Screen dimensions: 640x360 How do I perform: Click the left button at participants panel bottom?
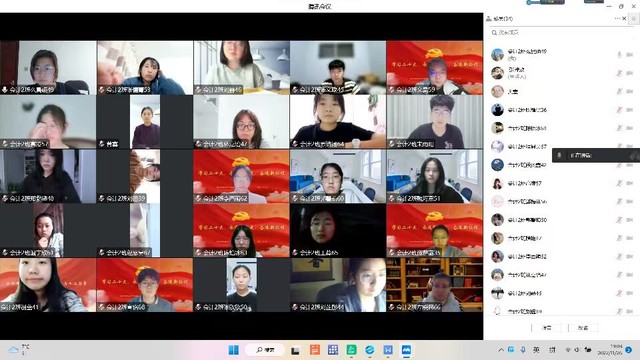pos(547,328)
